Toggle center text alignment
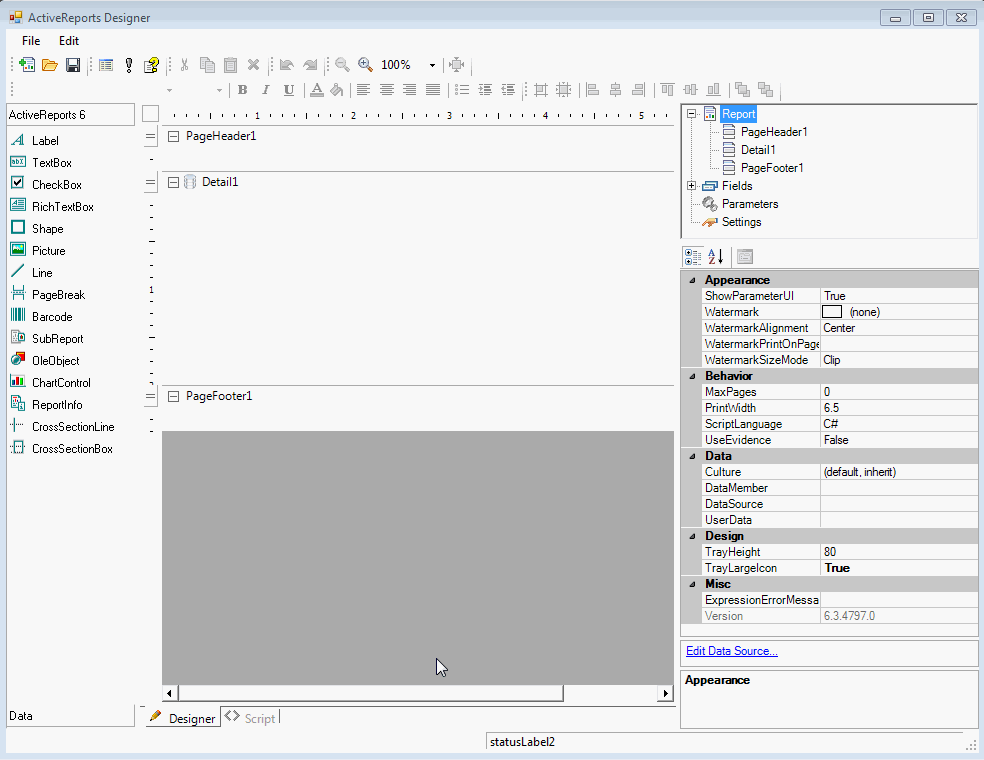 (x=387, y=90)
